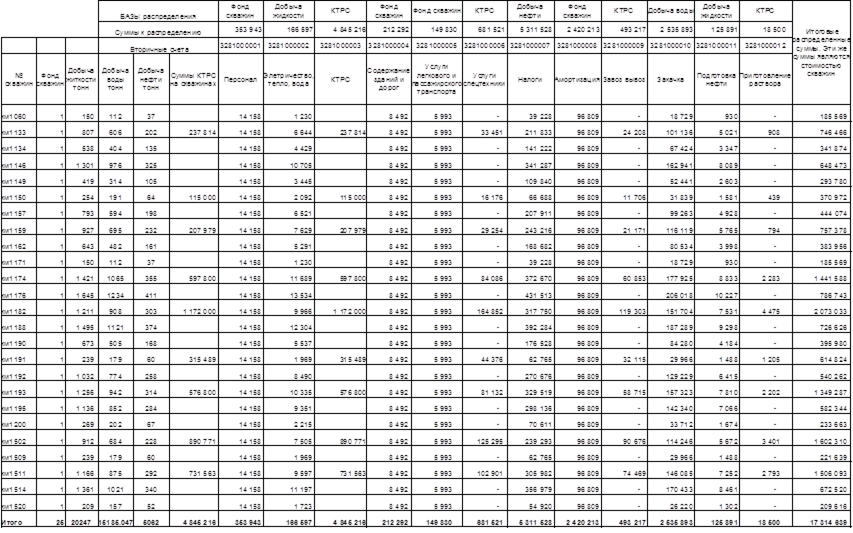Click account code cell 3281000003

341,46
